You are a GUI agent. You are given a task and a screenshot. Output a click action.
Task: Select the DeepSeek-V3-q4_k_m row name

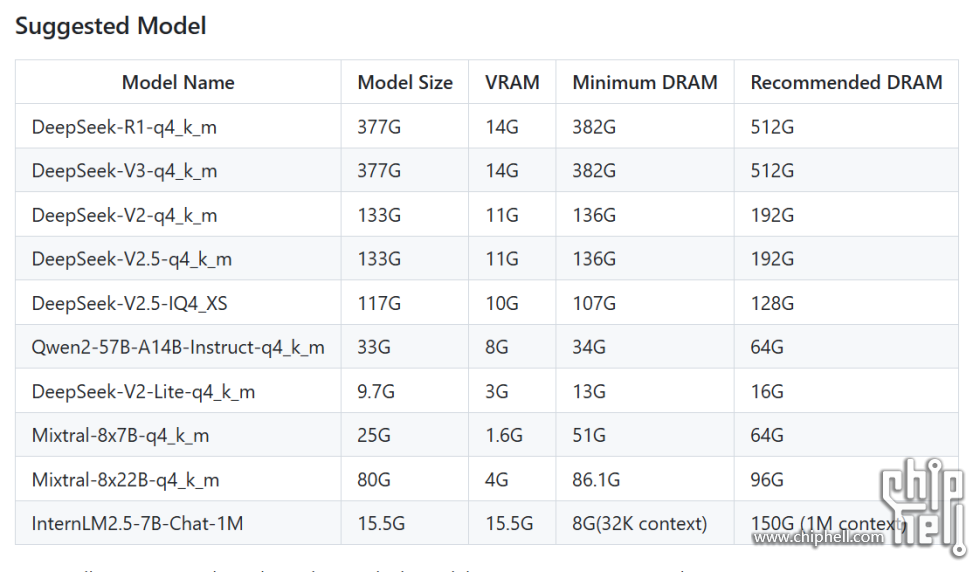click(x=124, y=171)
